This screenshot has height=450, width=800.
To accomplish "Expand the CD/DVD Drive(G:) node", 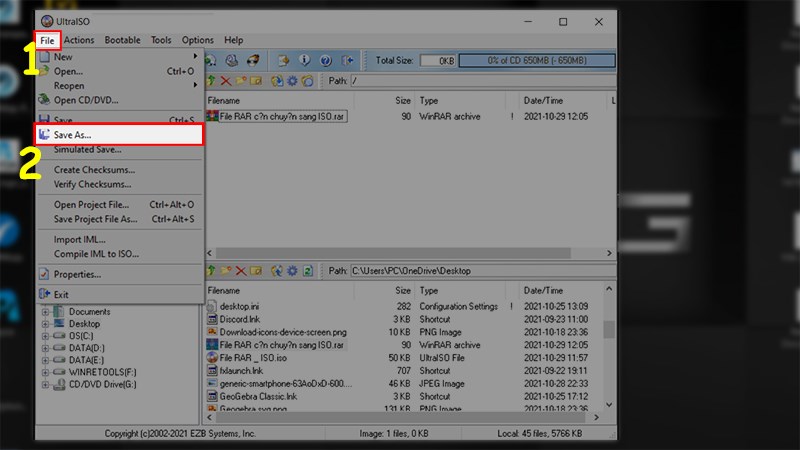I will 45,385.
